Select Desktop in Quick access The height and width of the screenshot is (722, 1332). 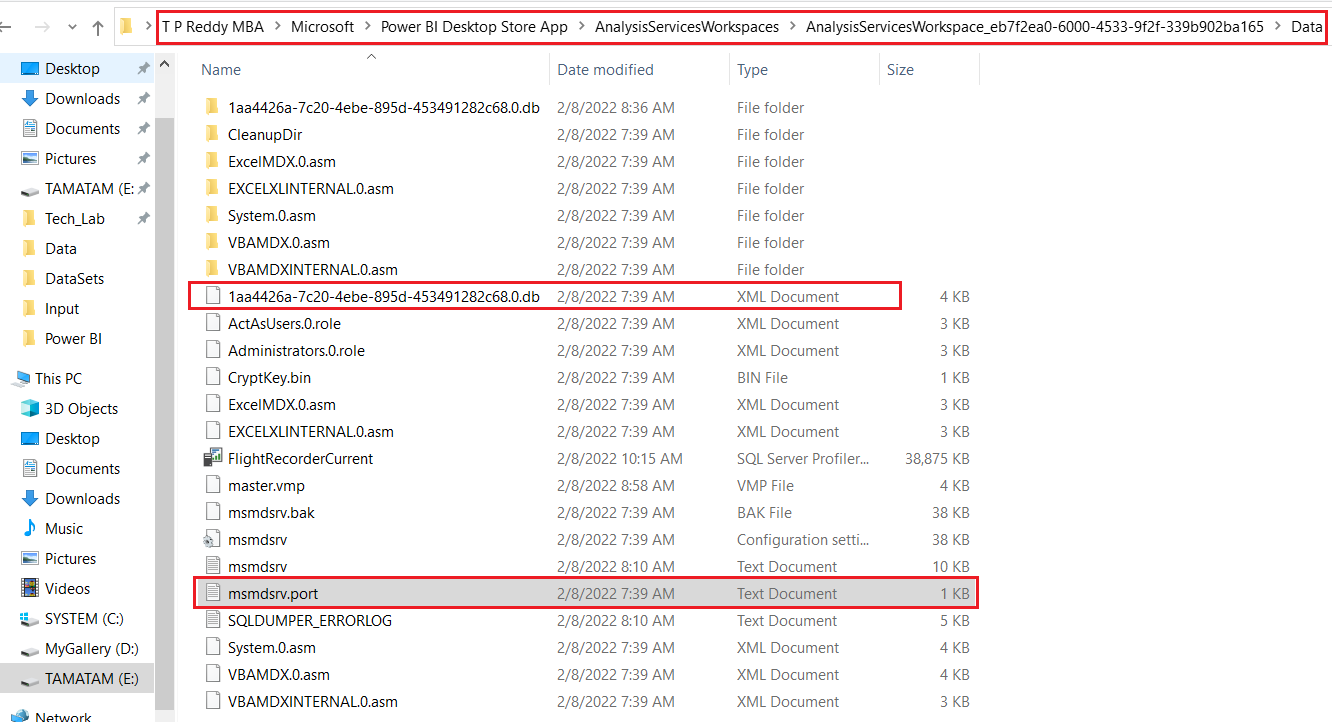coord(72,69)
